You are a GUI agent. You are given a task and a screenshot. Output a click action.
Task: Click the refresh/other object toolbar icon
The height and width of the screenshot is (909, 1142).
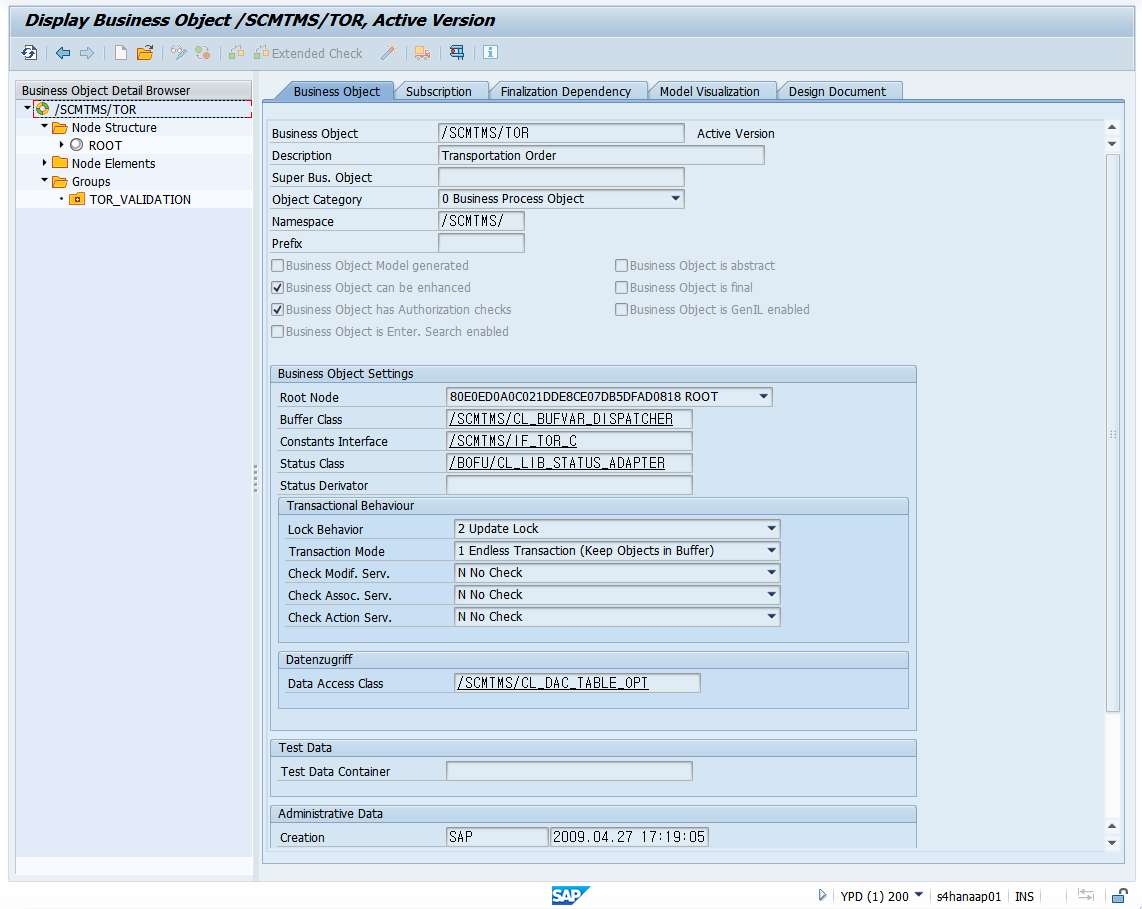[x=29, y=52]
